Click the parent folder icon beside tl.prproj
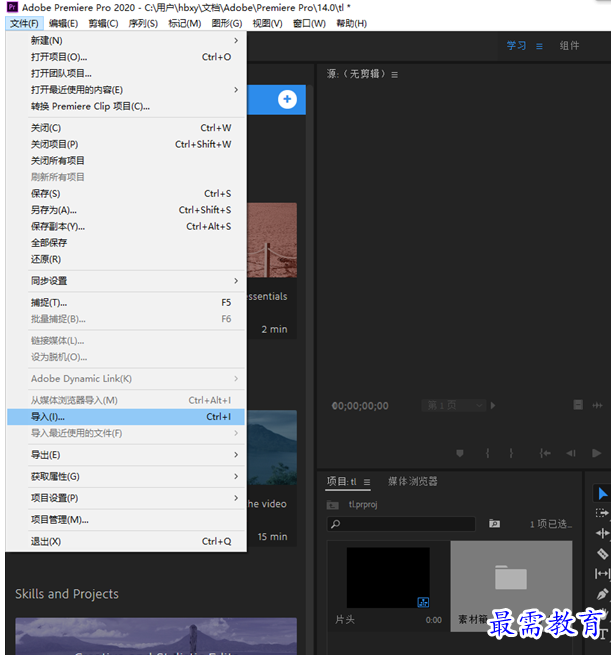This screenshot has height=655, width=611. pyautogui.click(x=333, y=505)
